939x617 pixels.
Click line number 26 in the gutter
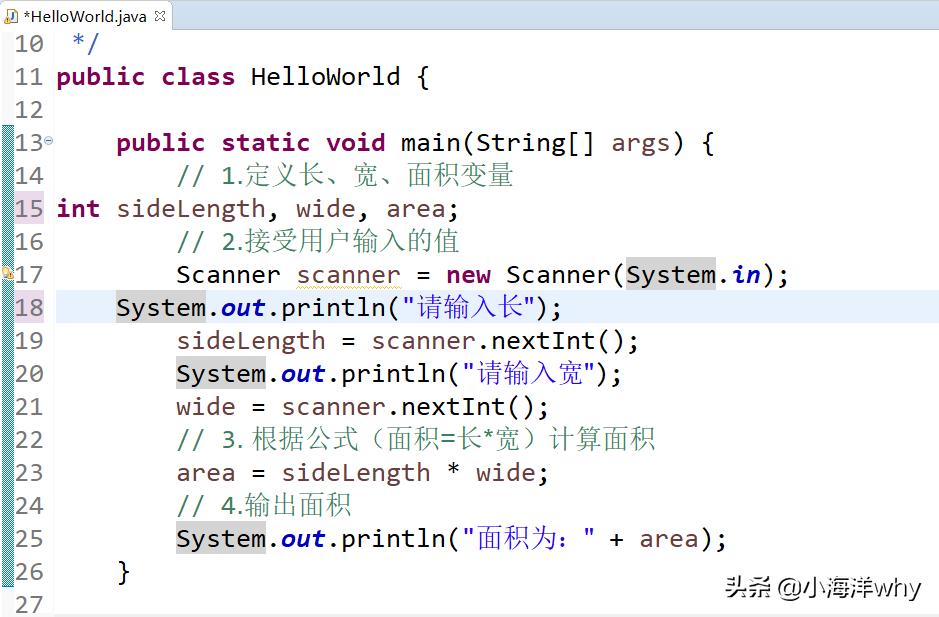point(28,571)
